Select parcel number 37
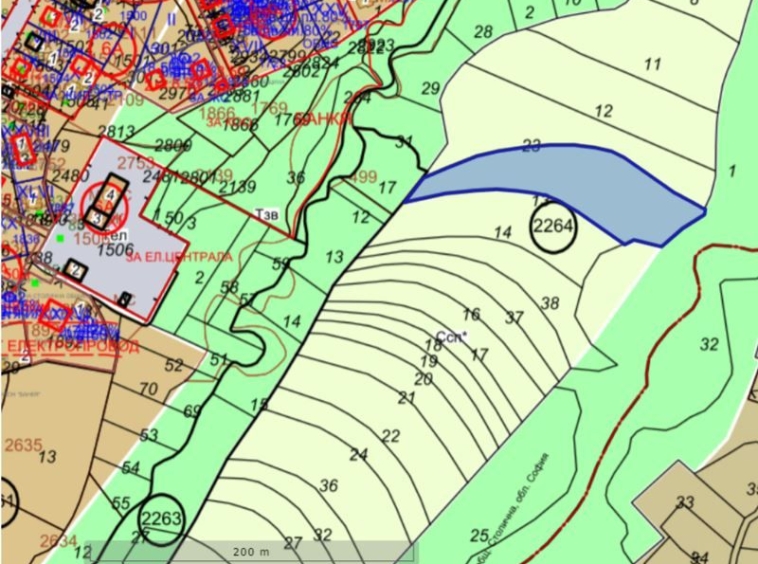The height and width of the screenshot is (564, 758). (514, 318)
